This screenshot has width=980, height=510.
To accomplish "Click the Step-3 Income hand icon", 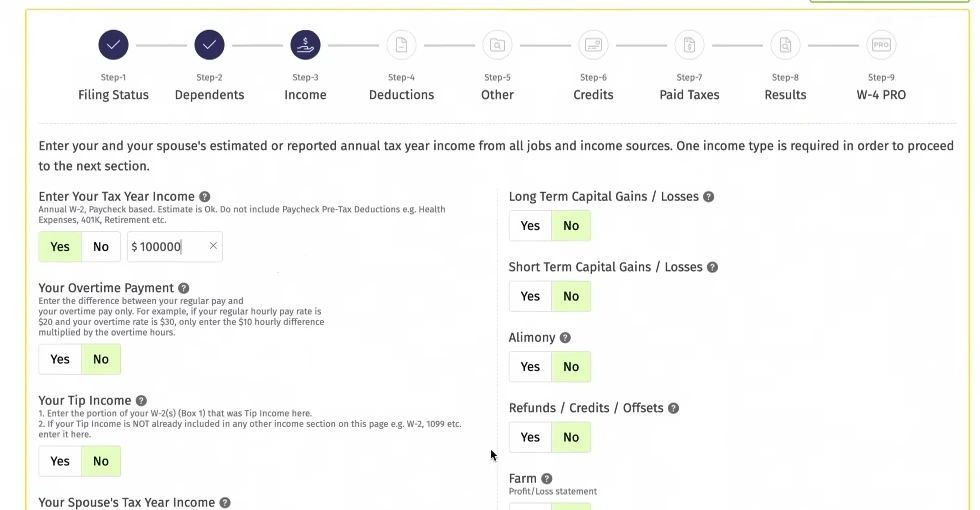I will (x=305, y=45).
